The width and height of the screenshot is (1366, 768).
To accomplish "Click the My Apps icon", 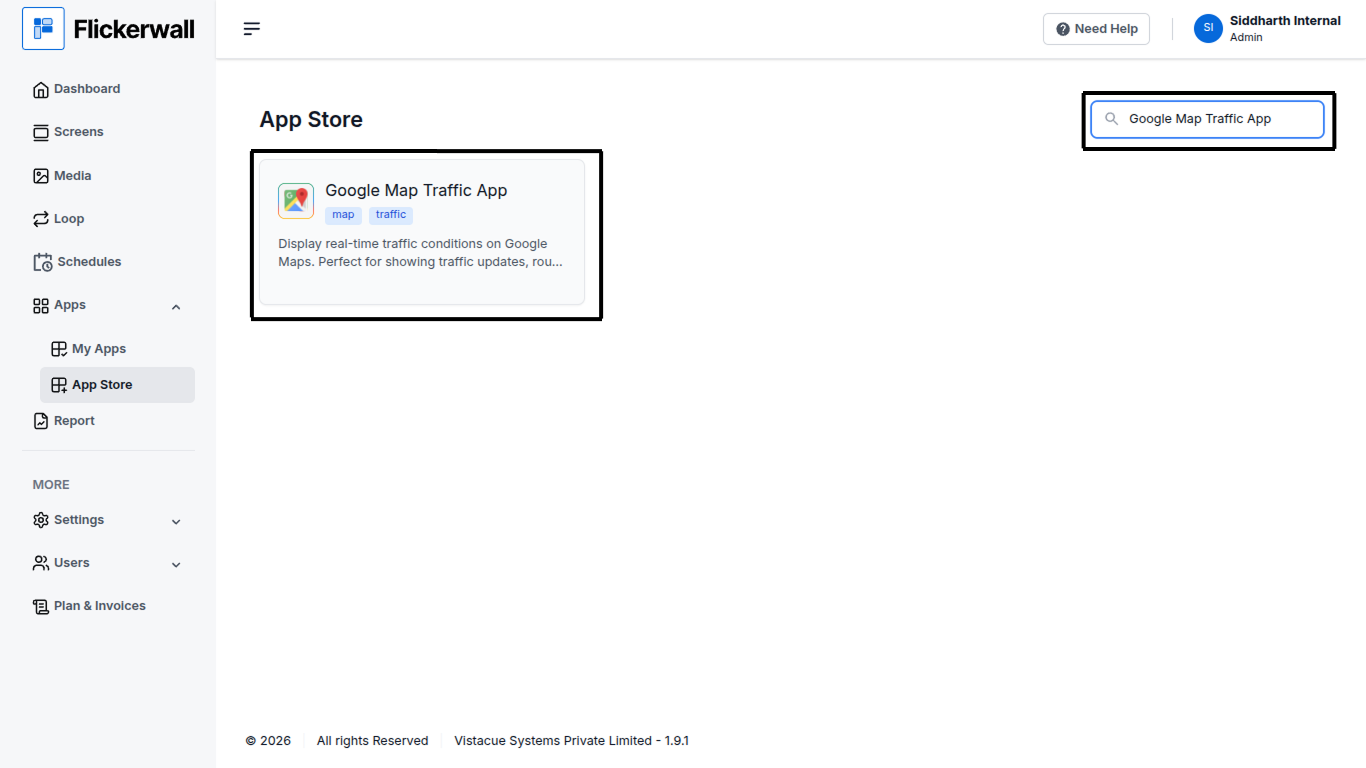I will (59, 349).
